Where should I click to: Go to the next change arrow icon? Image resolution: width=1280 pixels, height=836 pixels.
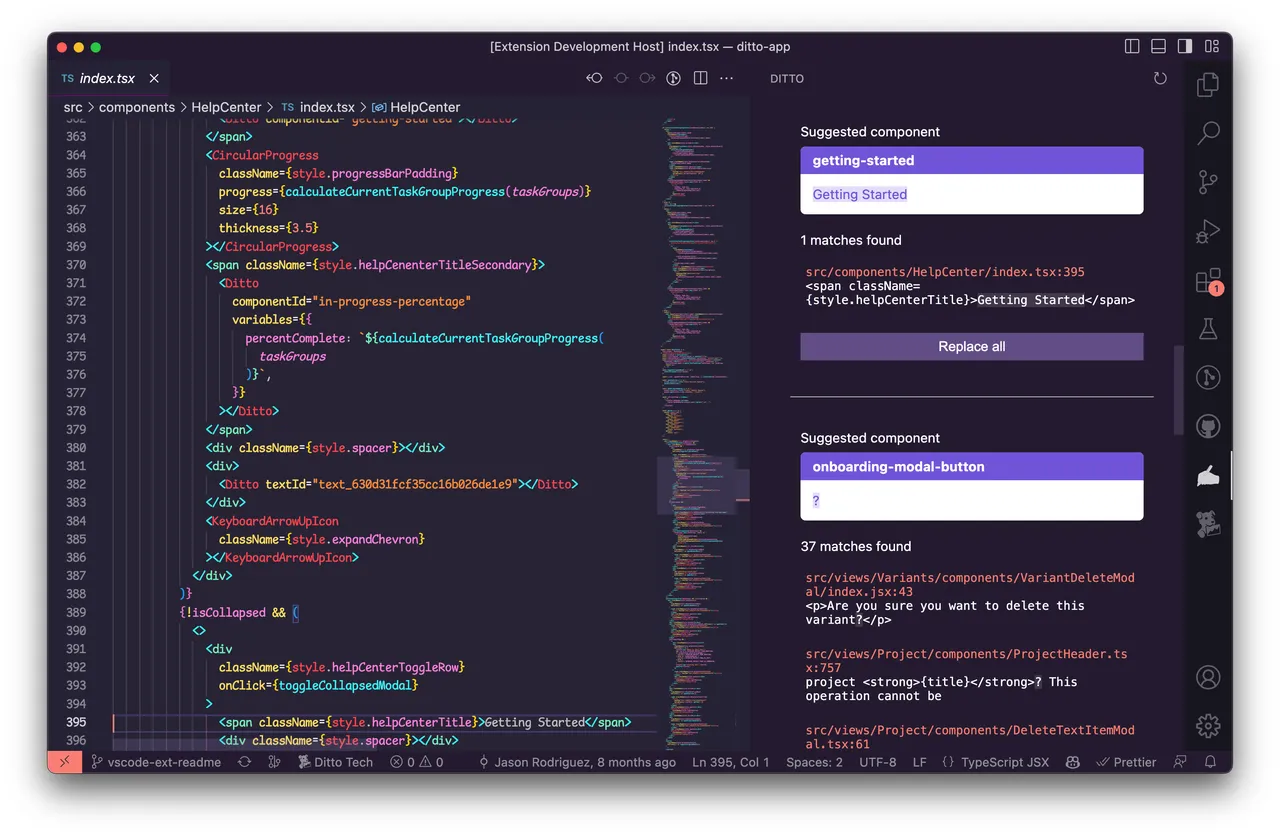coord(647,78)
